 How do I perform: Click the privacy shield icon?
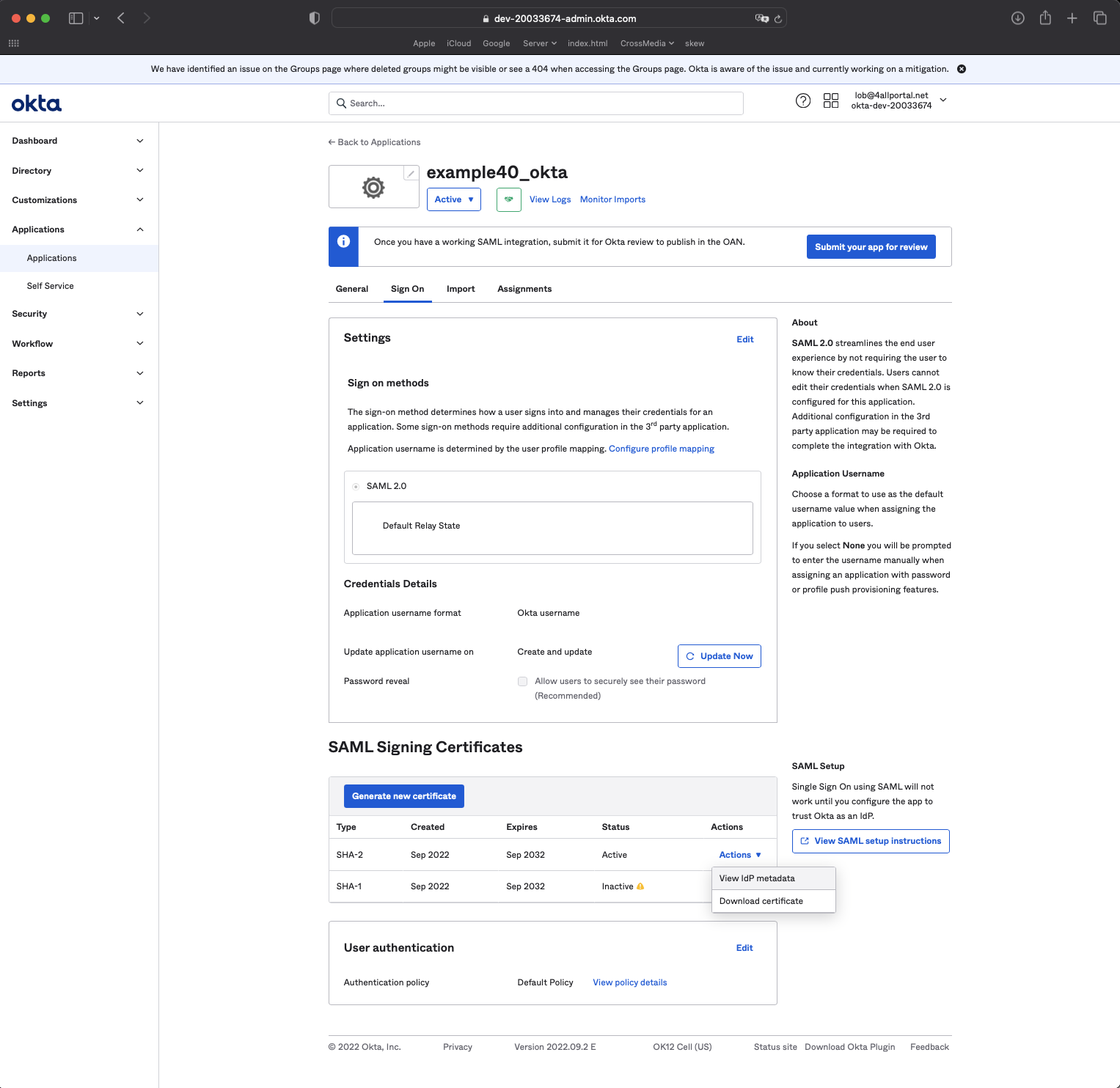pos(315,18)
